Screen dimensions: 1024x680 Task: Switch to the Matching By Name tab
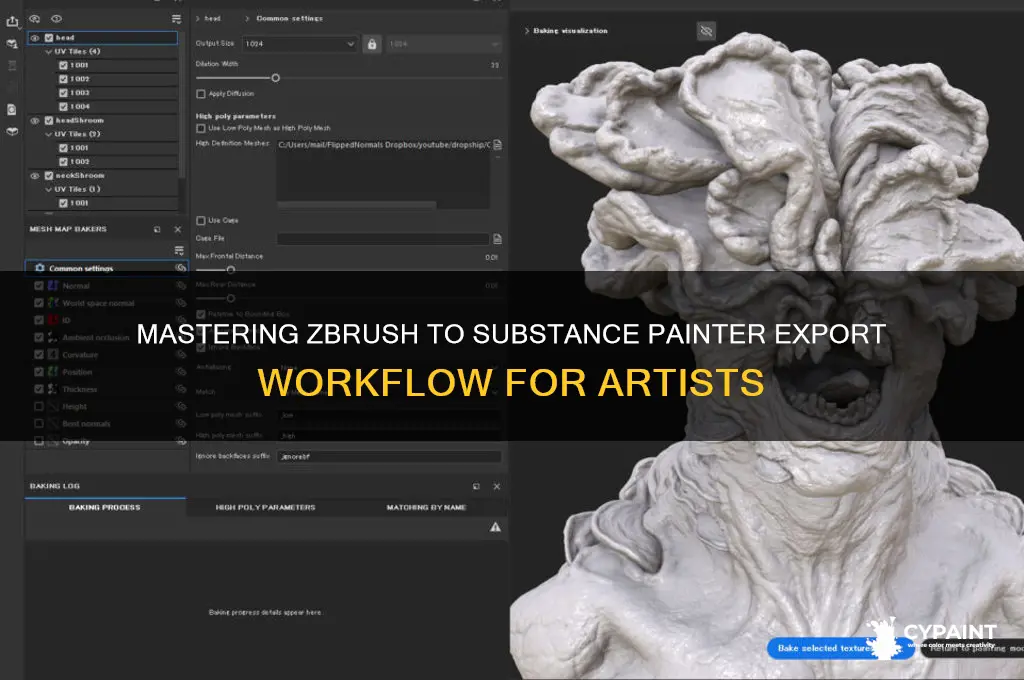click(x=426, y=507)
